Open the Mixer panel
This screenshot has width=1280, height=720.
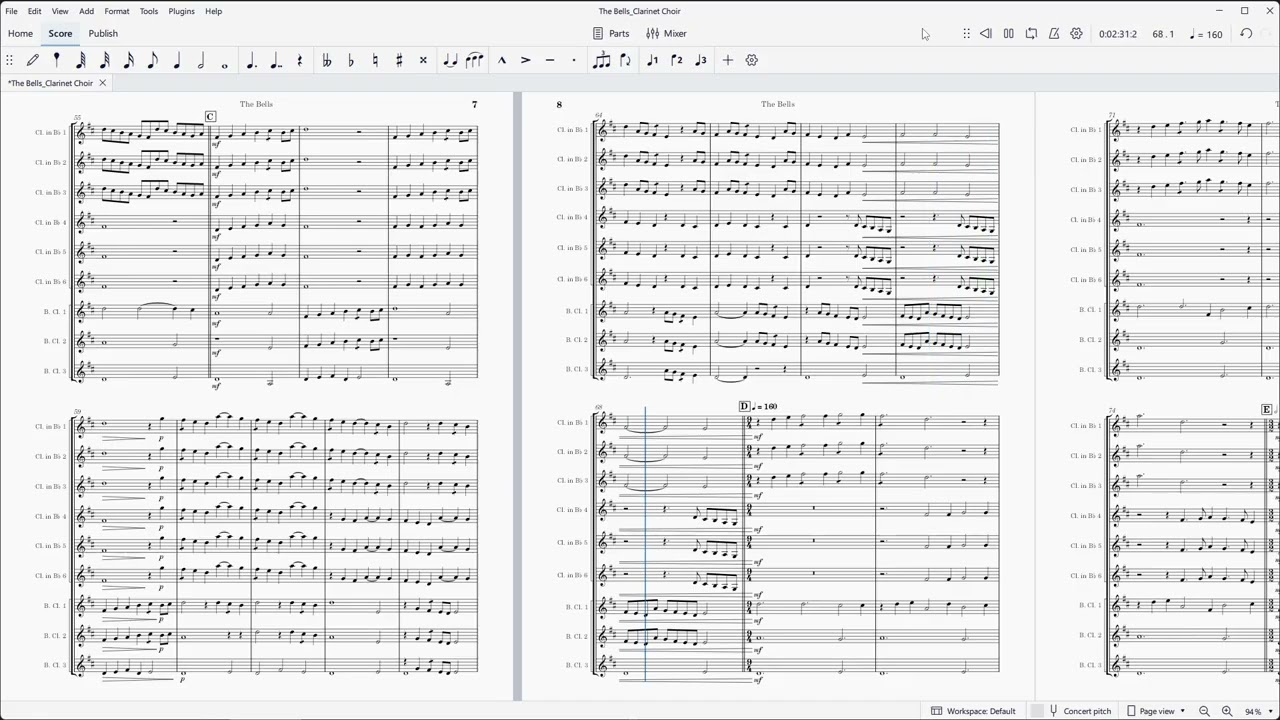point(666,33)
